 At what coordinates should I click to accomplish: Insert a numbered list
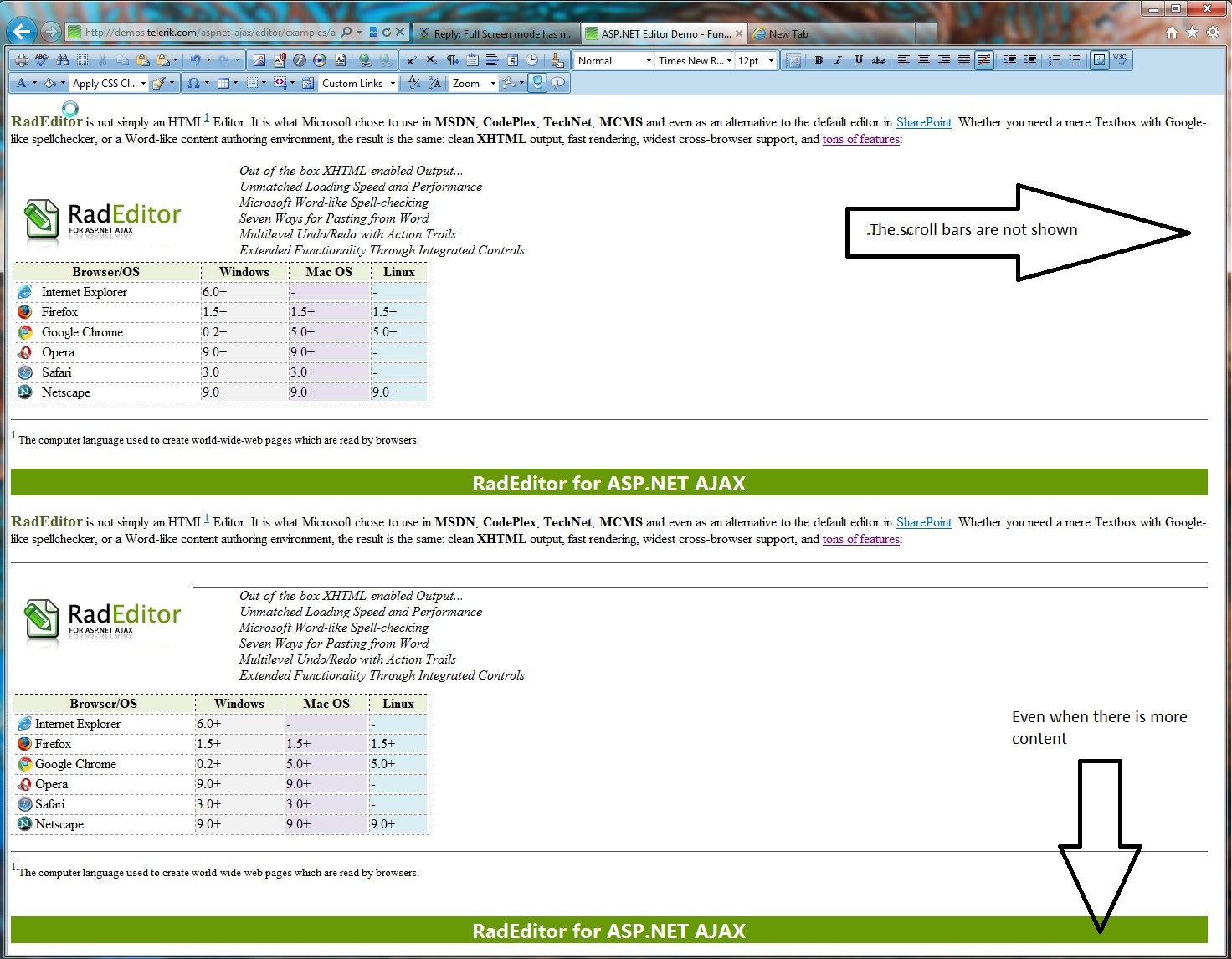(1055, 60)
